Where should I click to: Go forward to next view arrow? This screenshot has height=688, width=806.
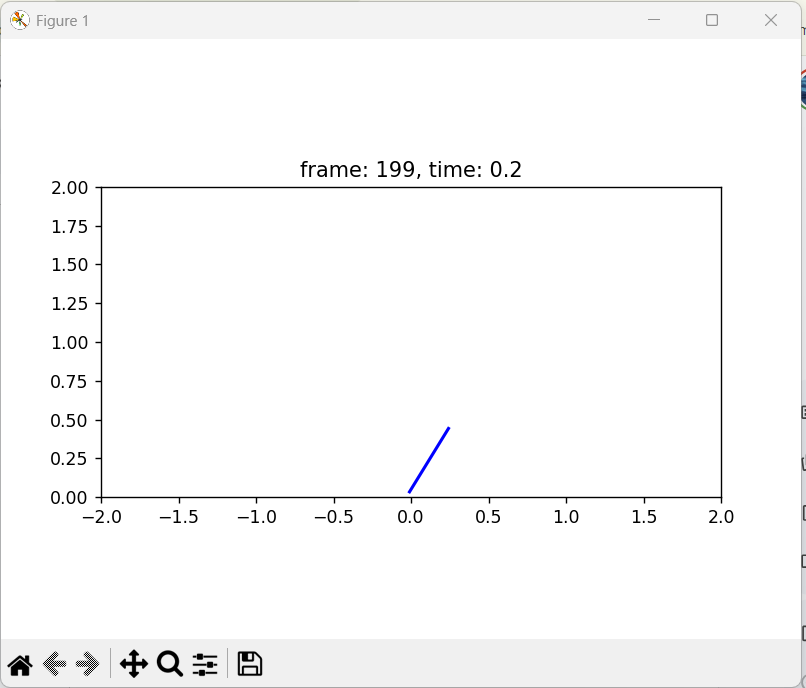[88, 664]
